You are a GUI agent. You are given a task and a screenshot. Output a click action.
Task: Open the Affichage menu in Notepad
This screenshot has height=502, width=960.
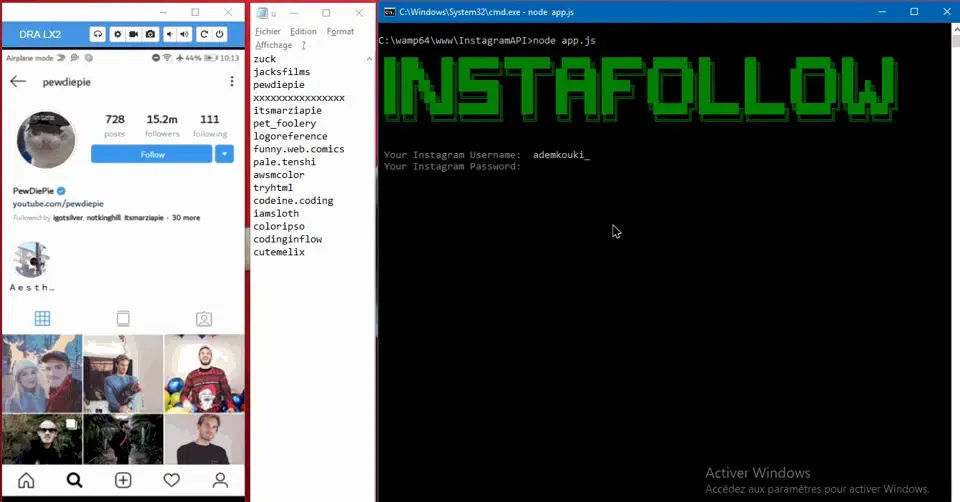pos(274,45)
